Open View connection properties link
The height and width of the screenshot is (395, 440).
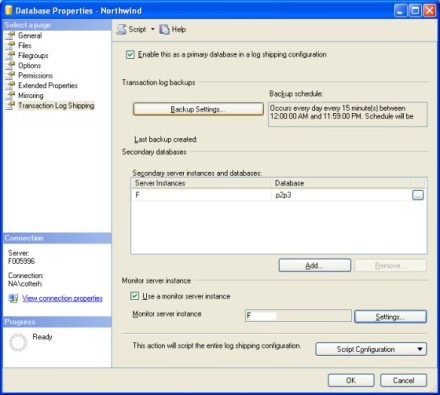(62, 298)
